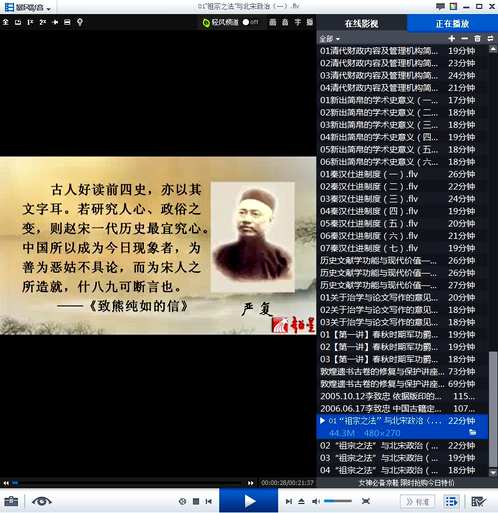Set video to 1x size
The height and width of the screenshot is (513, 498).
coord(30,22)
